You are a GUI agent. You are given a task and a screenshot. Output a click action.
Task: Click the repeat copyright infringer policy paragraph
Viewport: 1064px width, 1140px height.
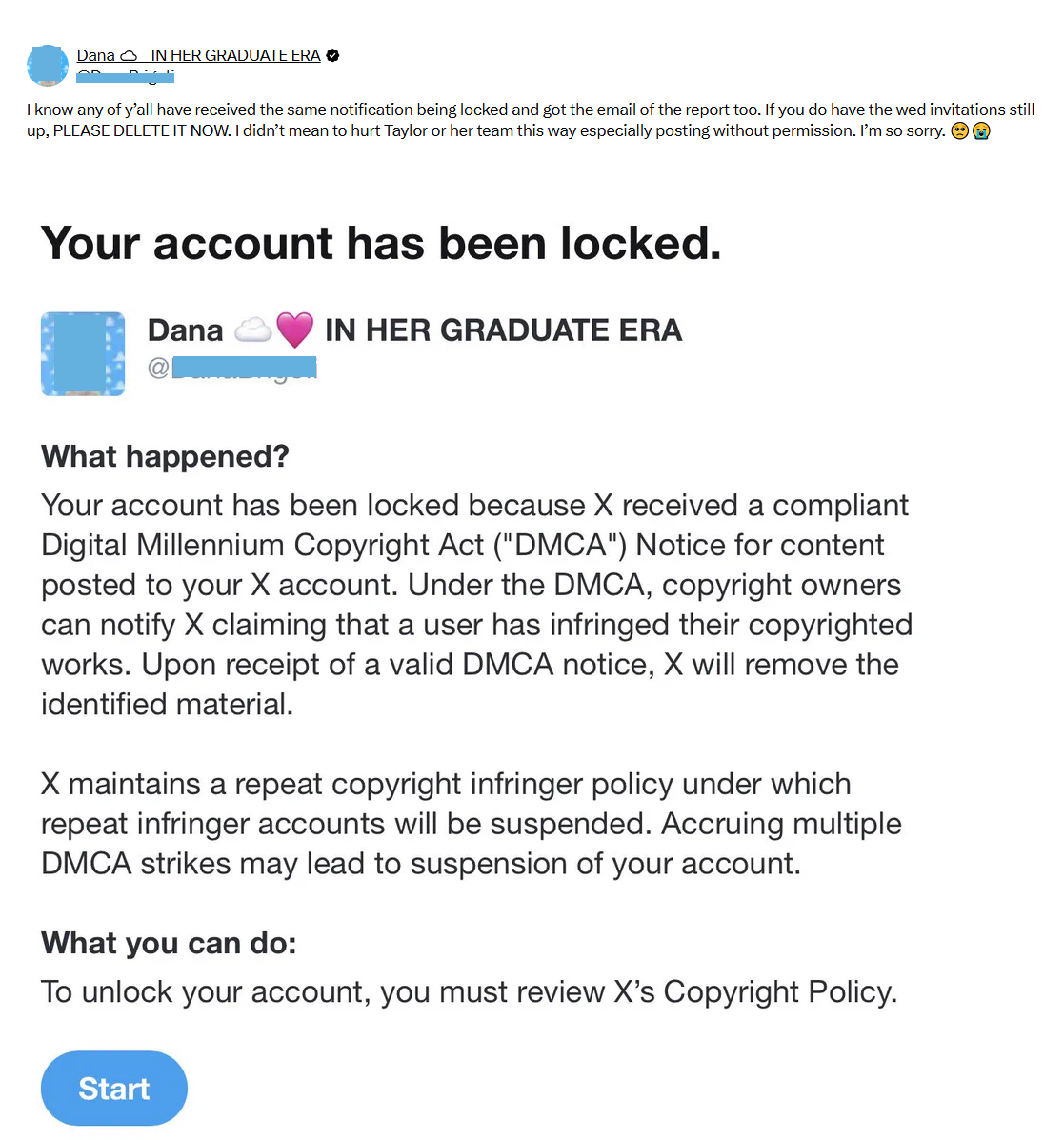(472, 824)
